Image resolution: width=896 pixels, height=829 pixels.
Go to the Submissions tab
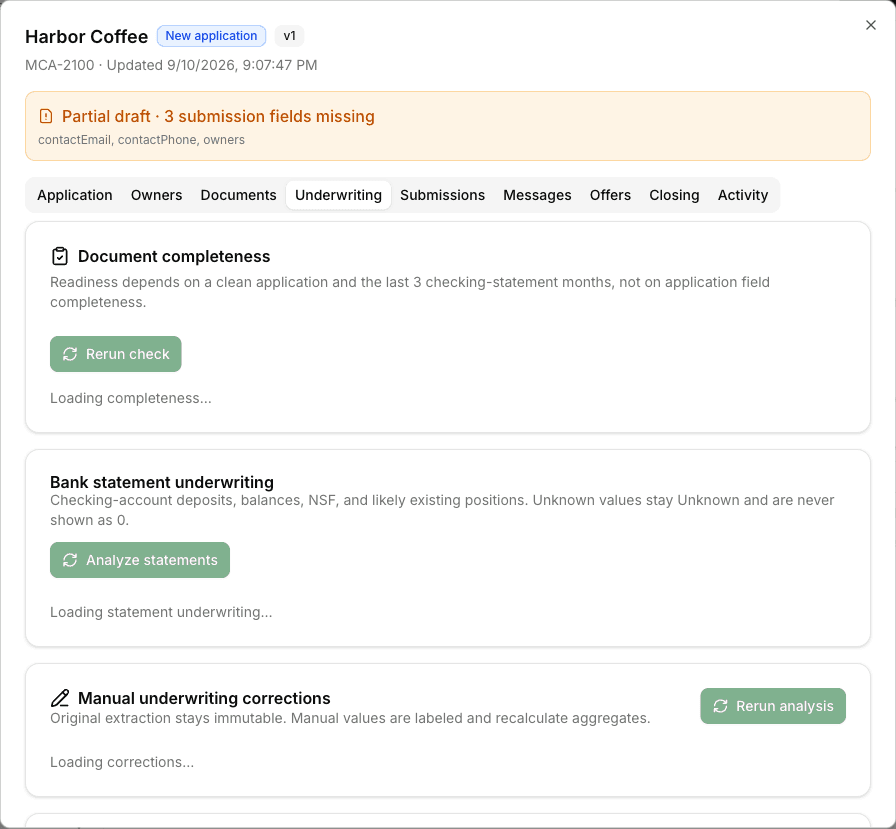pyautogui.click(x=442, y=195)
